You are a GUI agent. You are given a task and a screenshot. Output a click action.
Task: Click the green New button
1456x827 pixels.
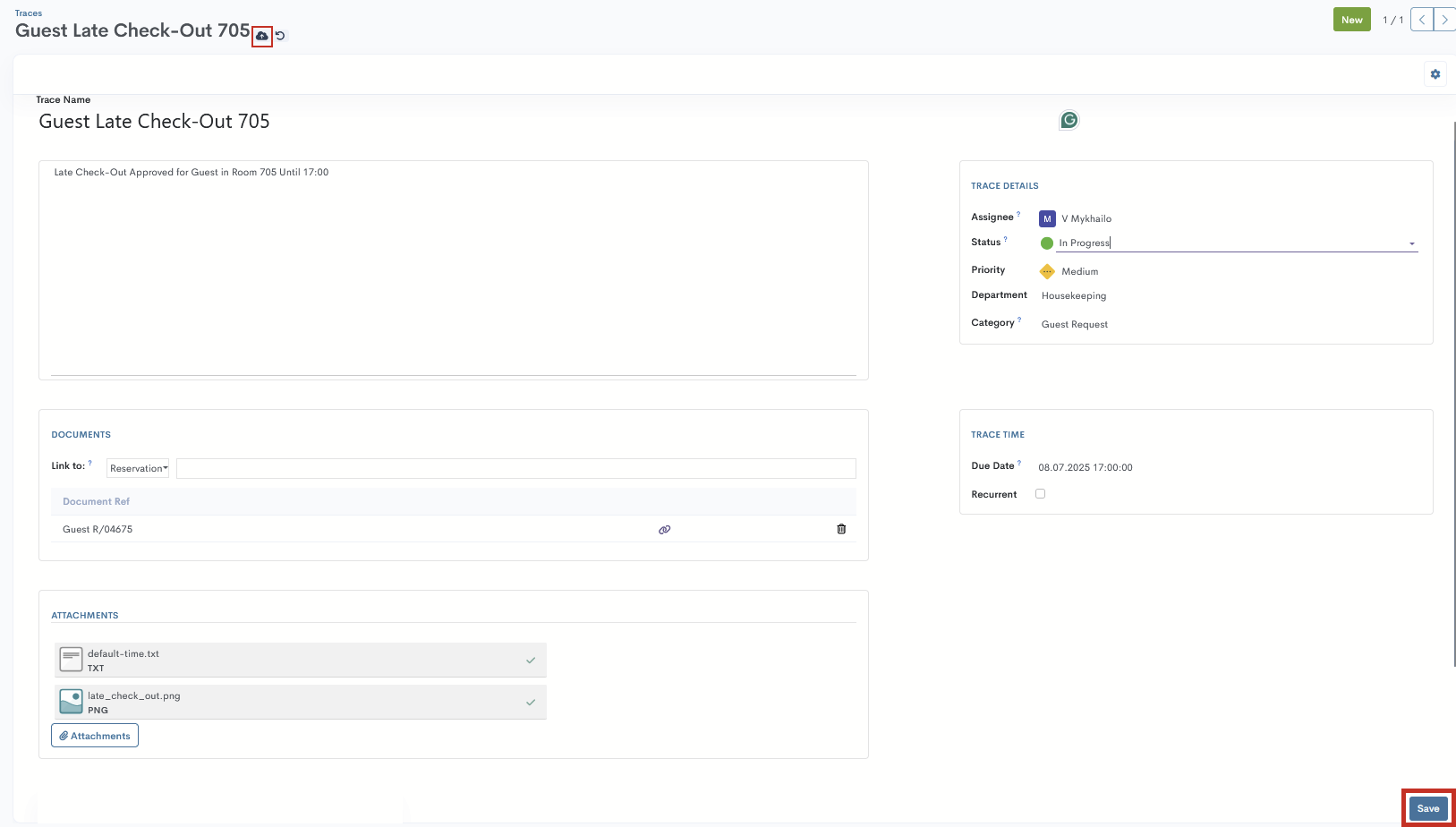pyautogui.click(x=1351, y=20)
